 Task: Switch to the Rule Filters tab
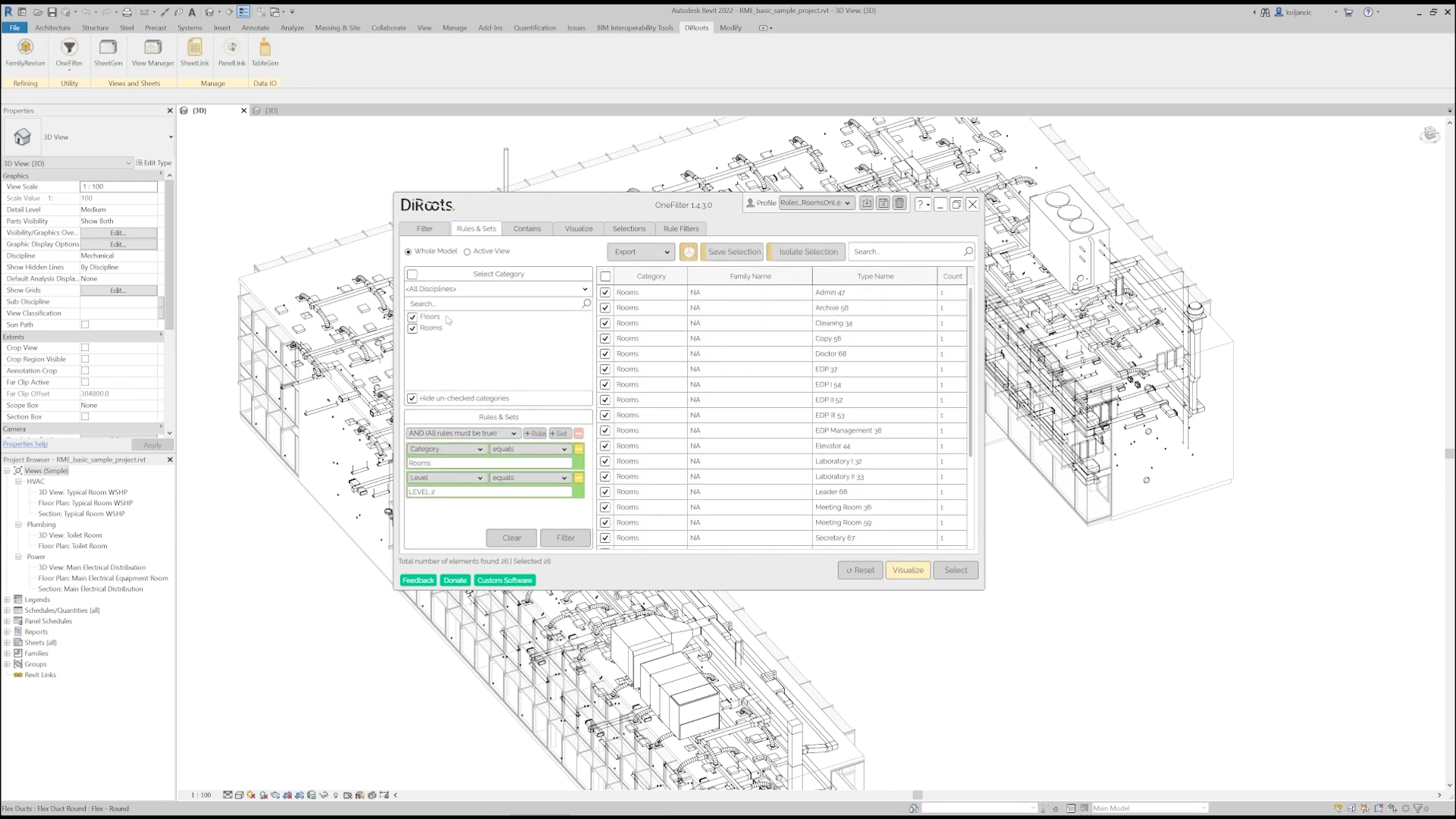[681, 228]
